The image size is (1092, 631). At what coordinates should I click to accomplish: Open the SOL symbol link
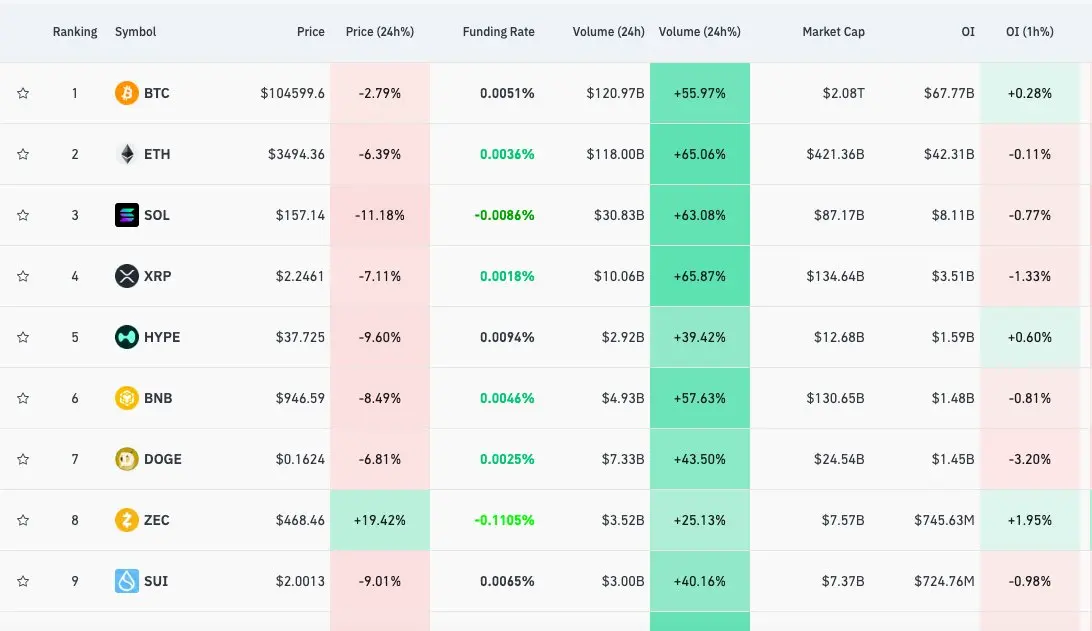click(x=157, y=215)
